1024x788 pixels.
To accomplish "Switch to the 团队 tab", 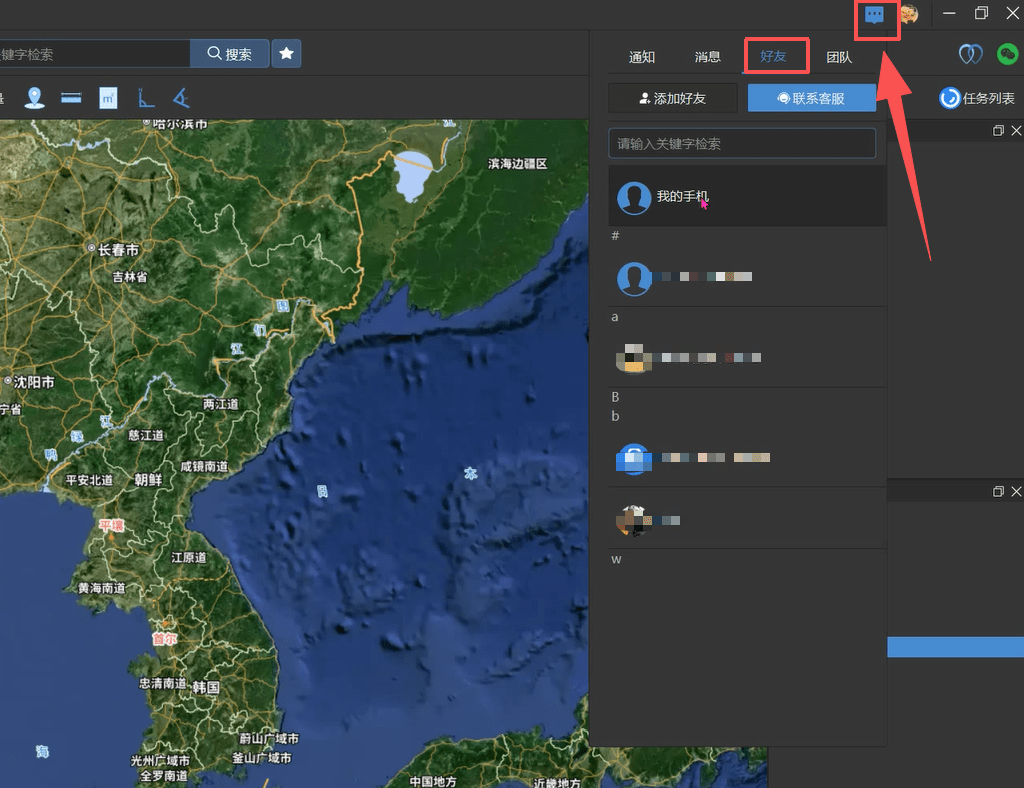I will click(x=839, y=57).
